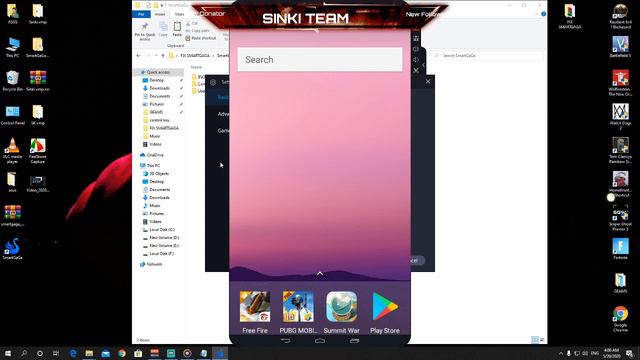The height and width of the screenshot is (360, 640).
Task: Open the File tab in File Explorer
Action: 141,14
